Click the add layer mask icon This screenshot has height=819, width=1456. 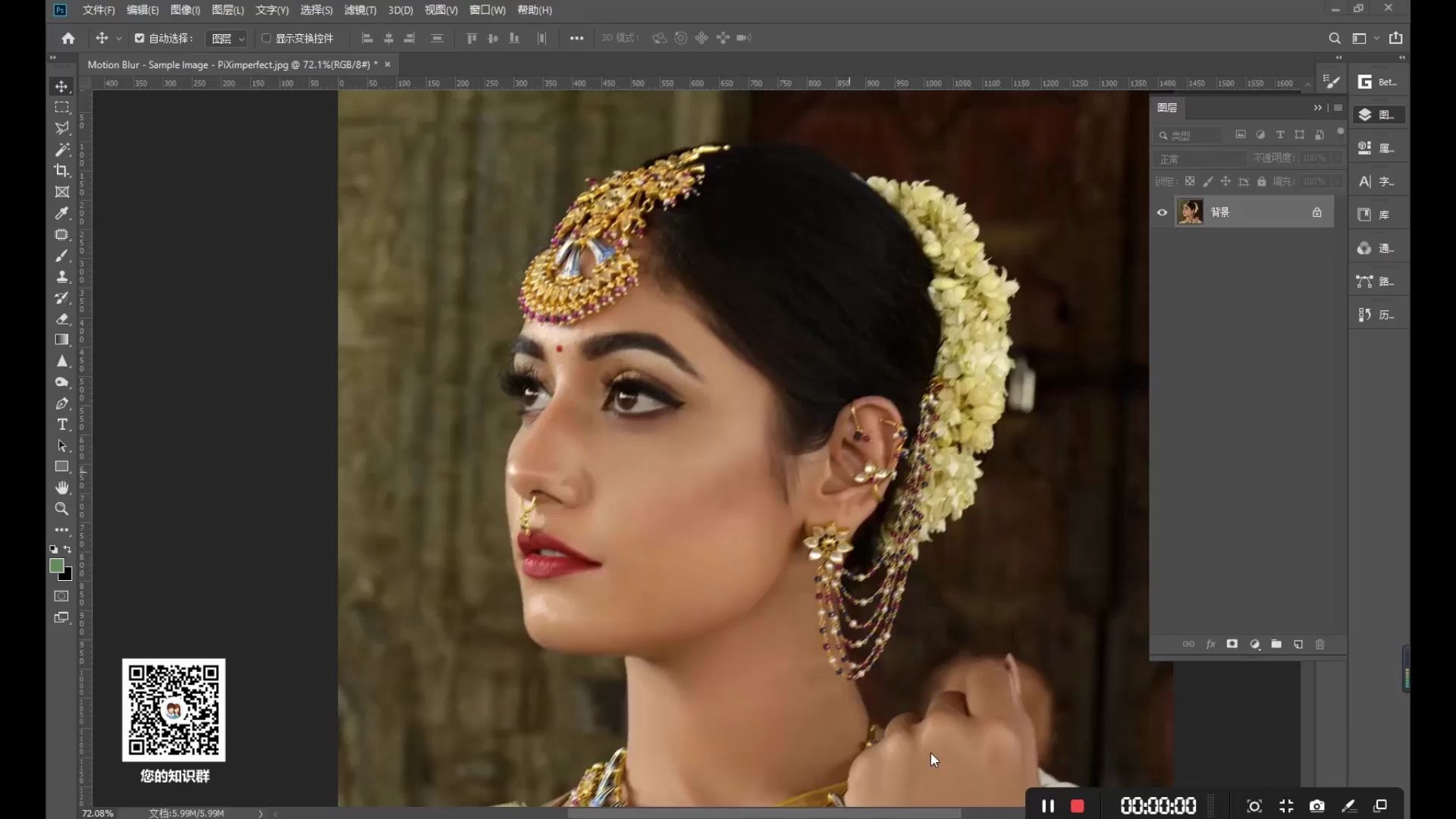pyautogui.click(x=1232, y=644)
